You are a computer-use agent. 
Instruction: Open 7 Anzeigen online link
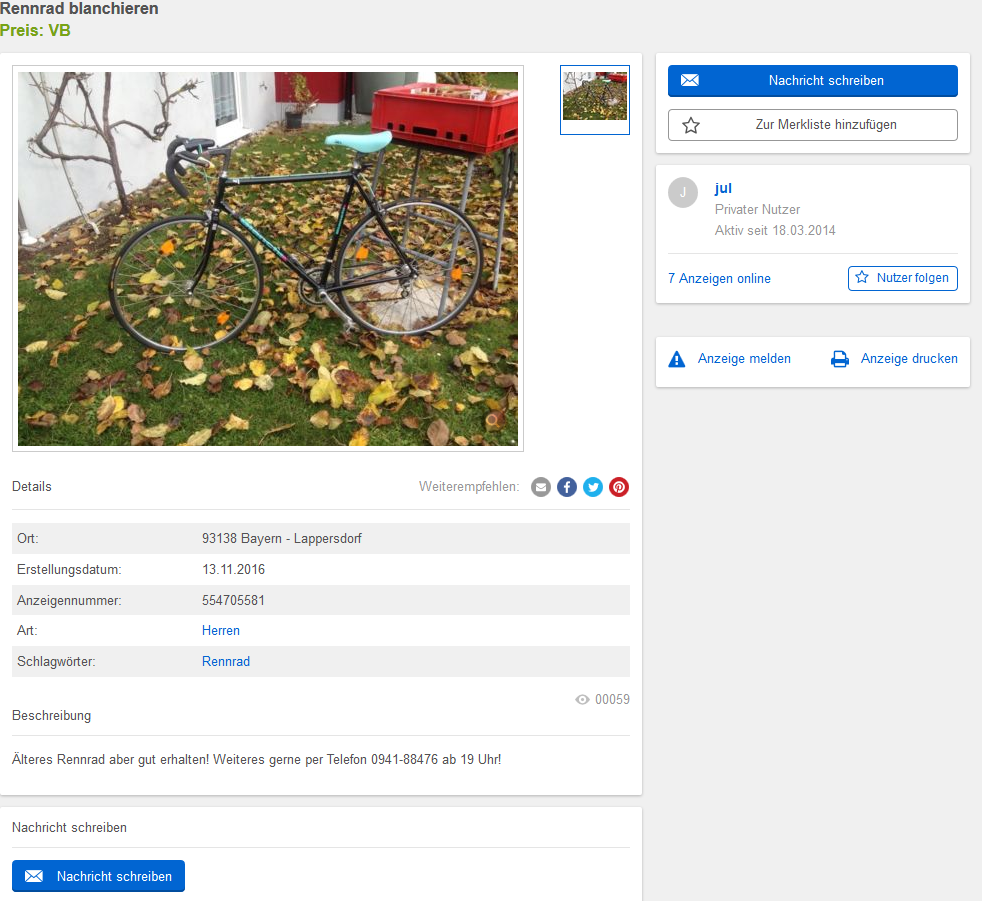719,279
